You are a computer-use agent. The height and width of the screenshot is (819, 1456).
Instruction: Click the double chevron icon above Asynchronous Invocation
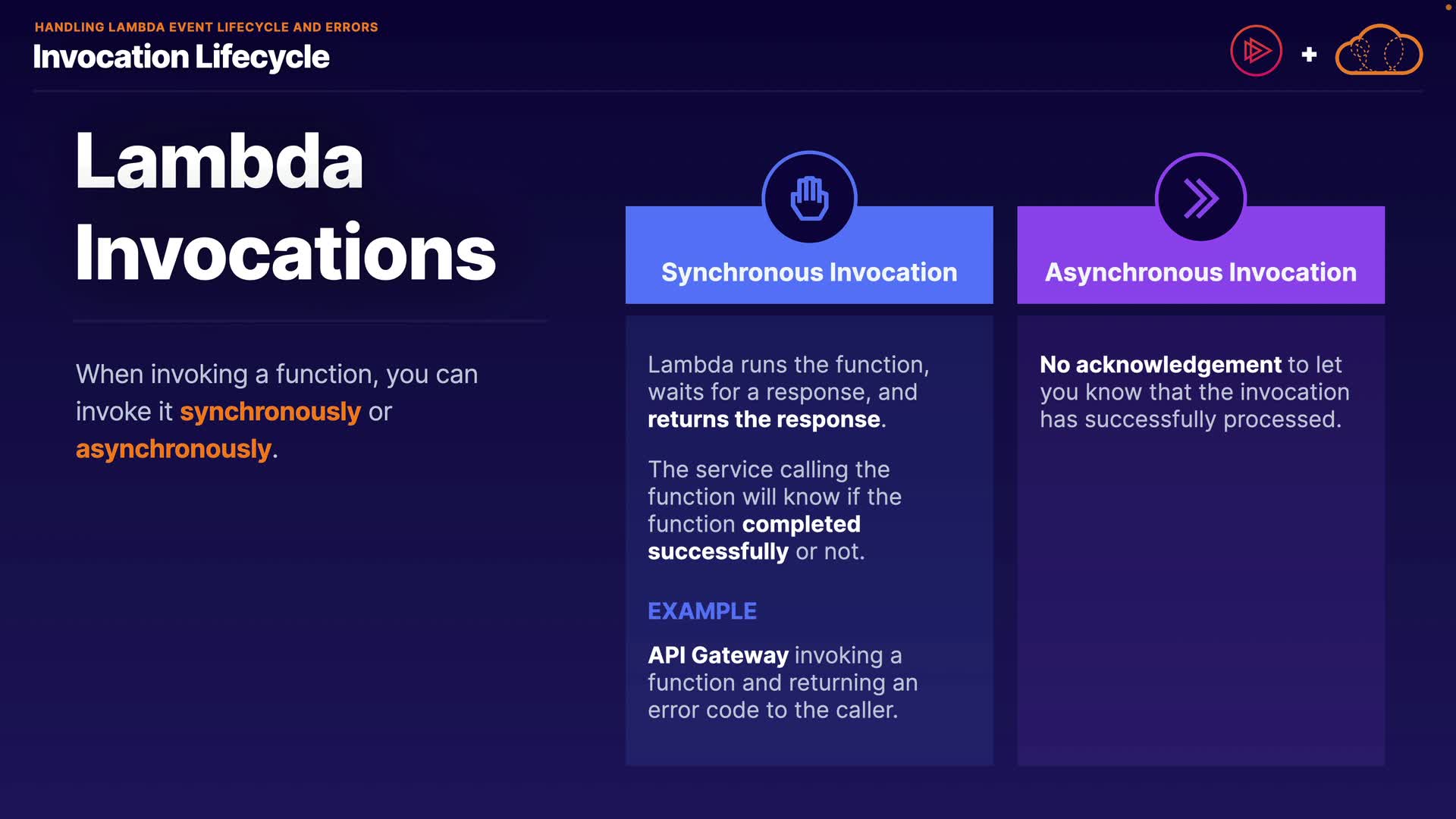pyautogui.click(x=1200, y=199)
